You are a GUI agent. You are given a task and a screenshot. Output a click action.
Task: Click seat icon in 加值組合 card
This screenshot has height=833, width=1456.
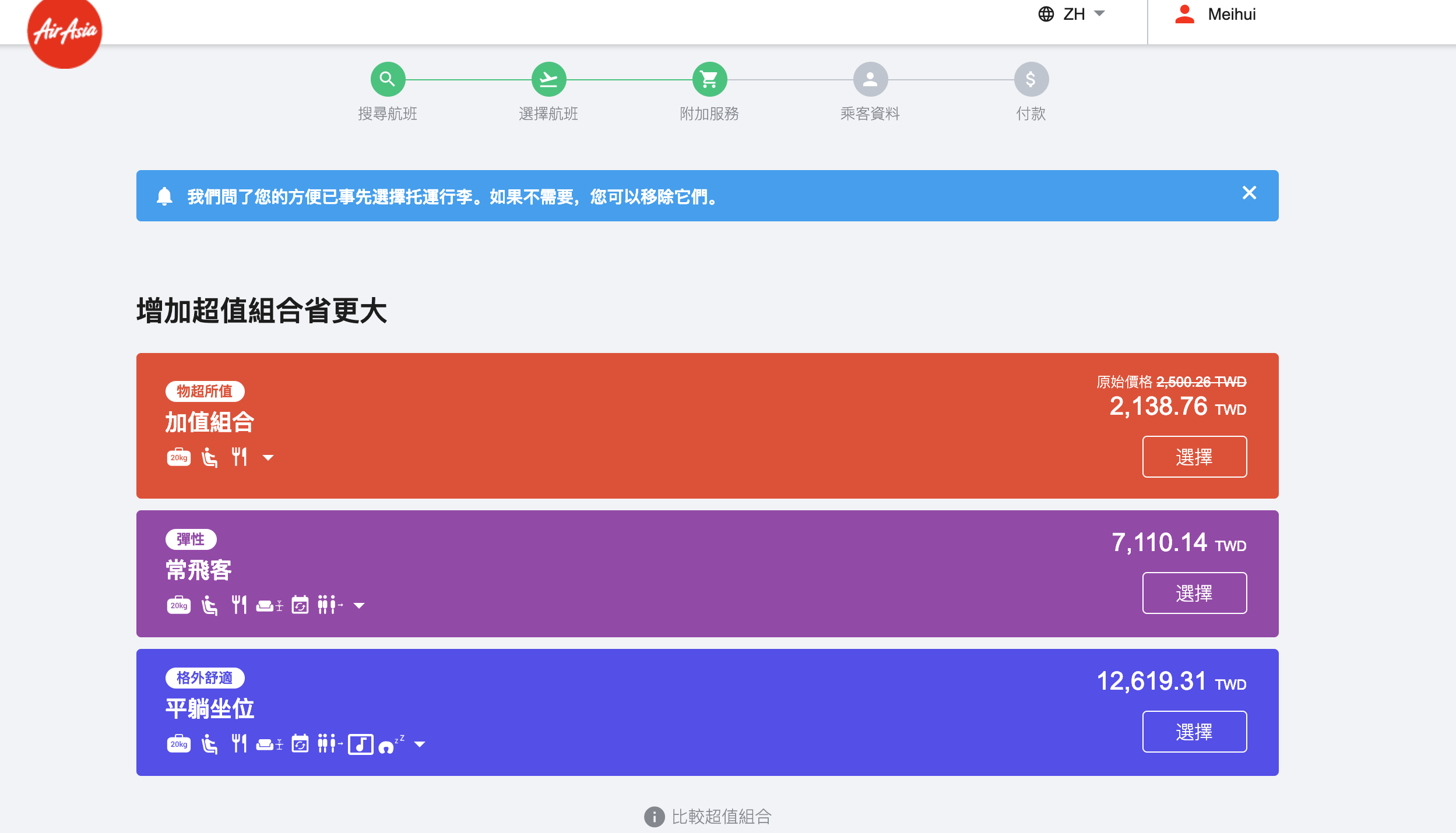209,457
